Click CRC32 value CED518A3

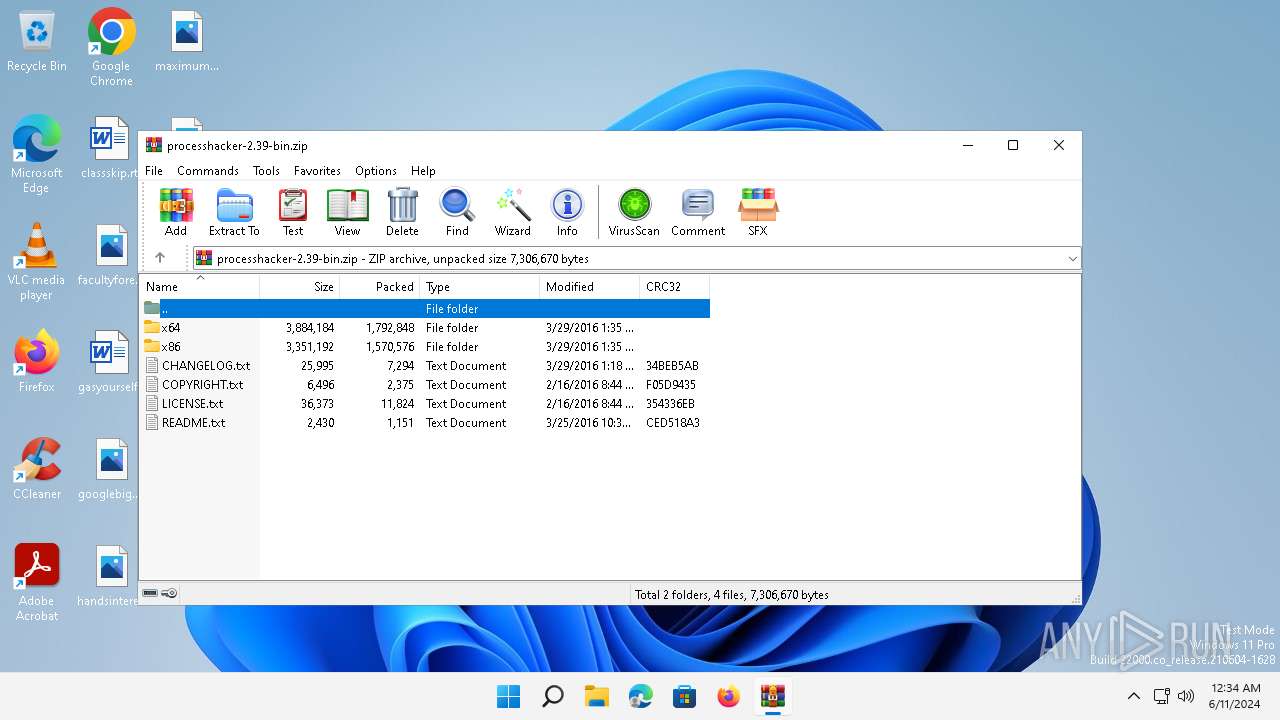(673, 423)
